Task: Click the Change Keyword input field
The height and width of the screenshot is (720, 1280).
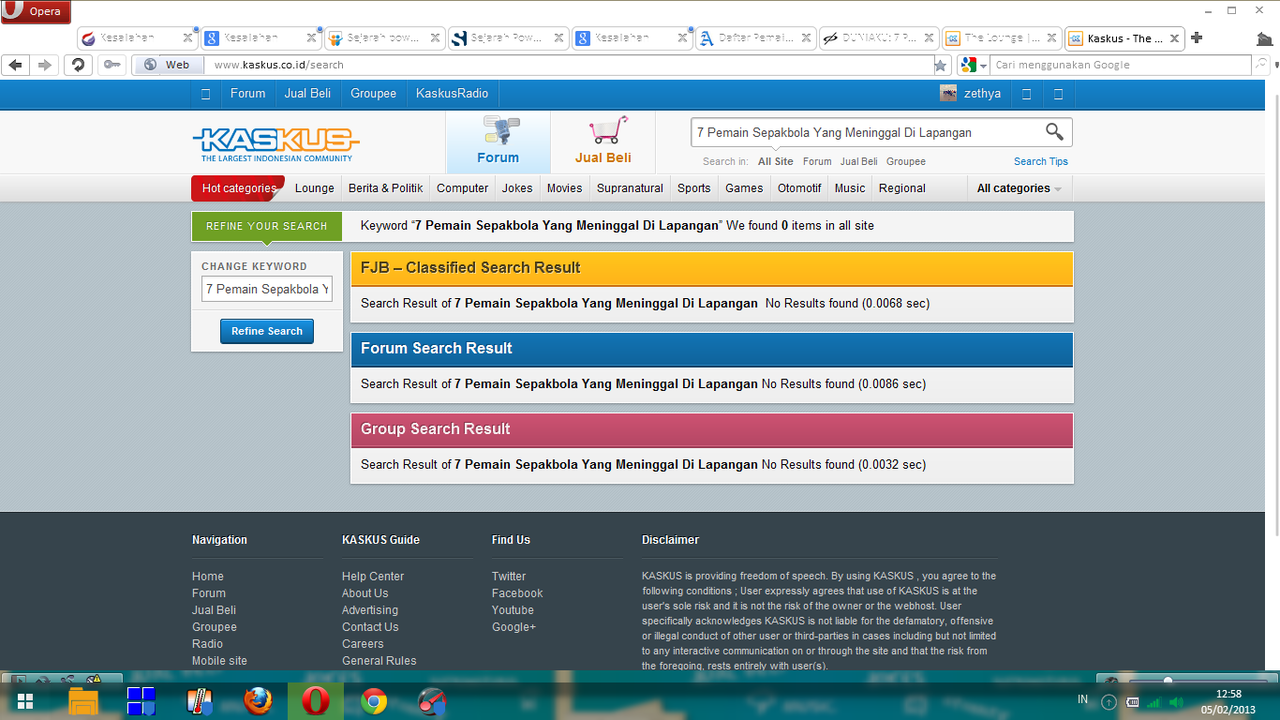Action: pos(267,289)
